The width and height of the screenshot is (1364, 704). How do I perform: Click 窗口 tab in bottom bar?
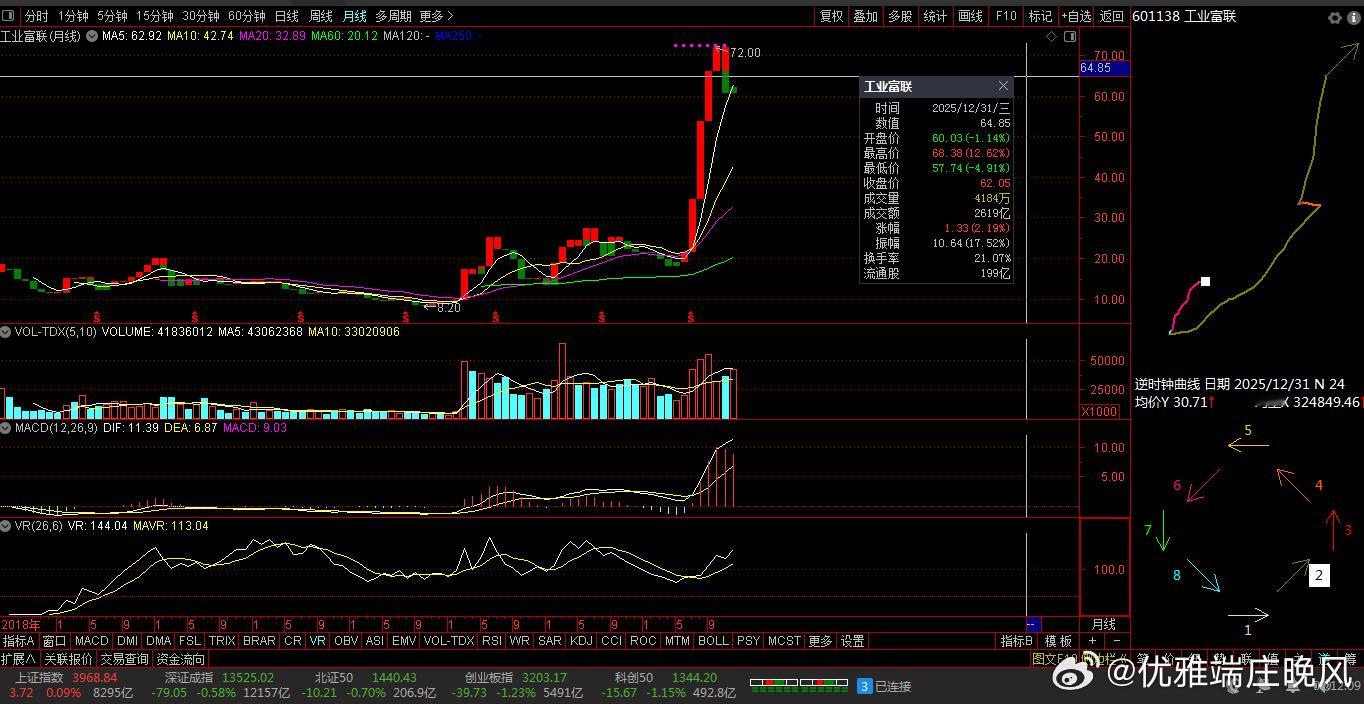(x=54, y=641)
